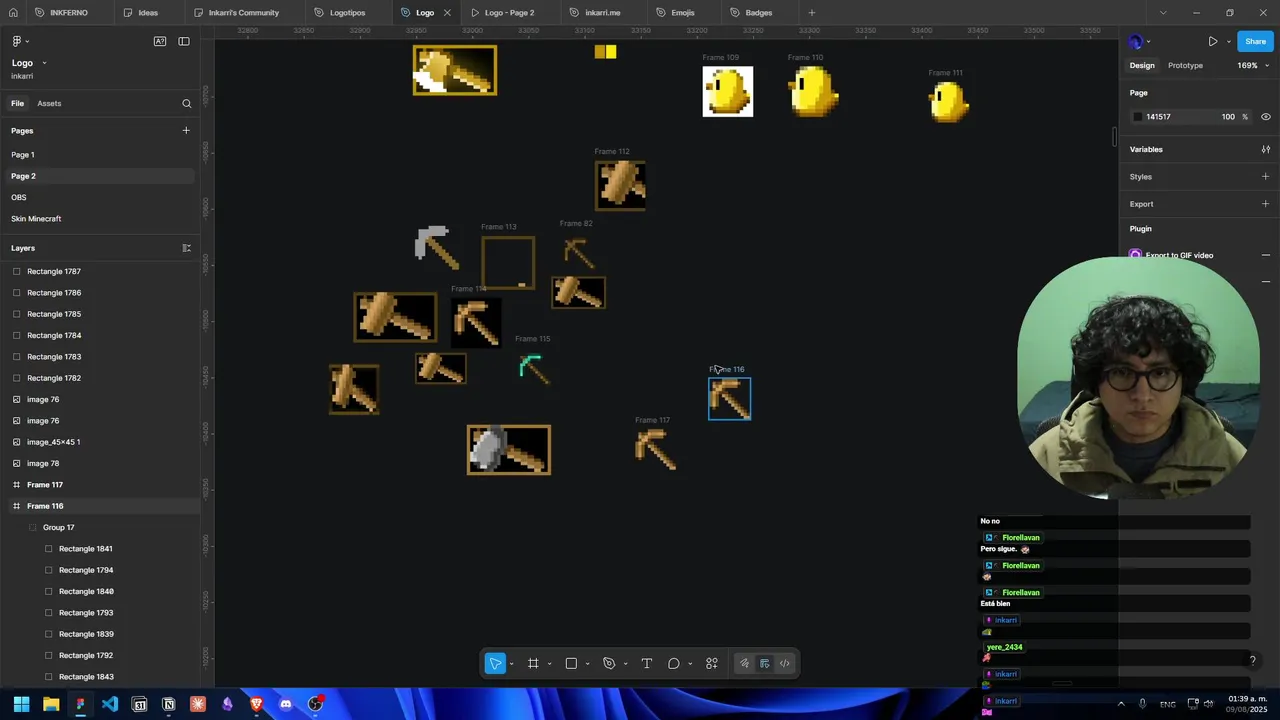
Task: Open variables settings icon
Action: 1265,149
